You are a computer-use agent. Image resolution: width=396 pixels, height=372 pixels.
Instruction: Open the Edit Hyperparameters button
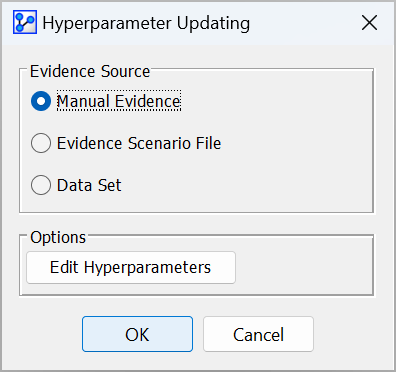pos(131,268)
